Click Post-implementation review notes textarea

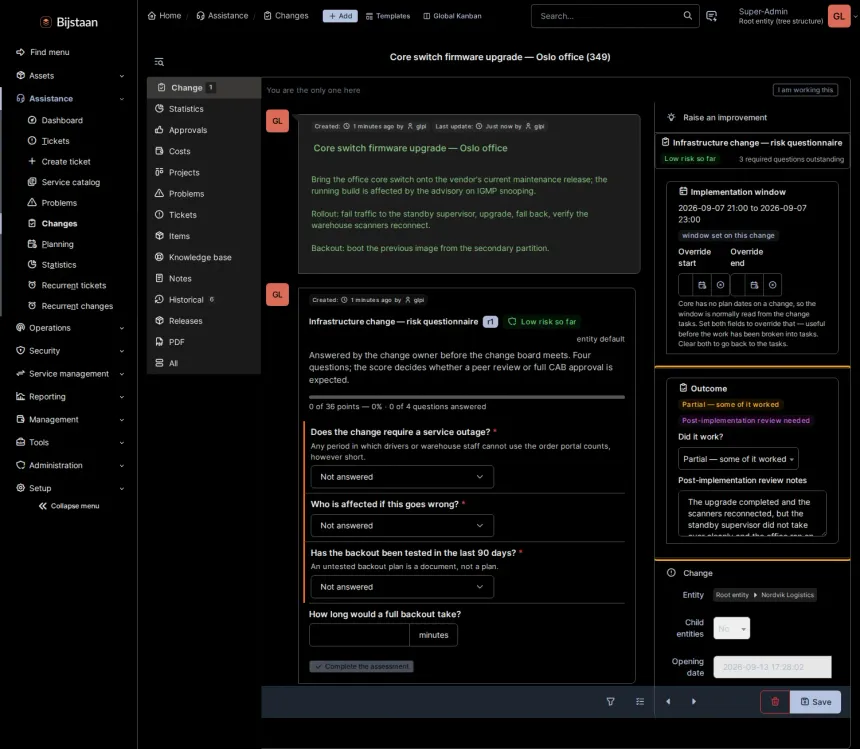752,513
